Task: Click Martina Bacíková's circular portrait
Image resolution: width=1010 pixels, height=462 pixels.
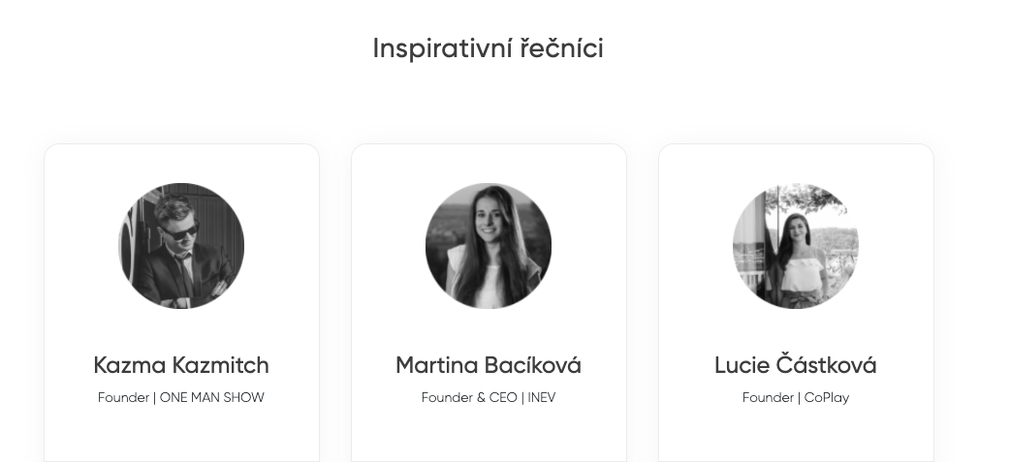Action: click(x=488, y=245)
